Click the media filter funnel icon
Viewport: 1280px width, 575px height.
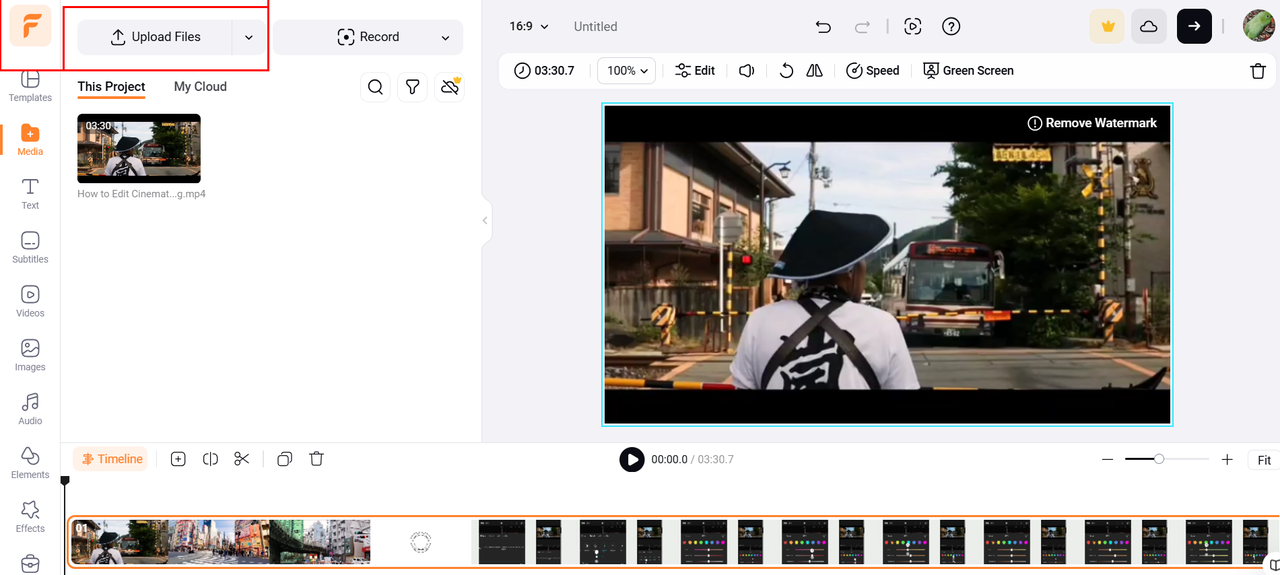pyautogui.click(x=412, y=88)
